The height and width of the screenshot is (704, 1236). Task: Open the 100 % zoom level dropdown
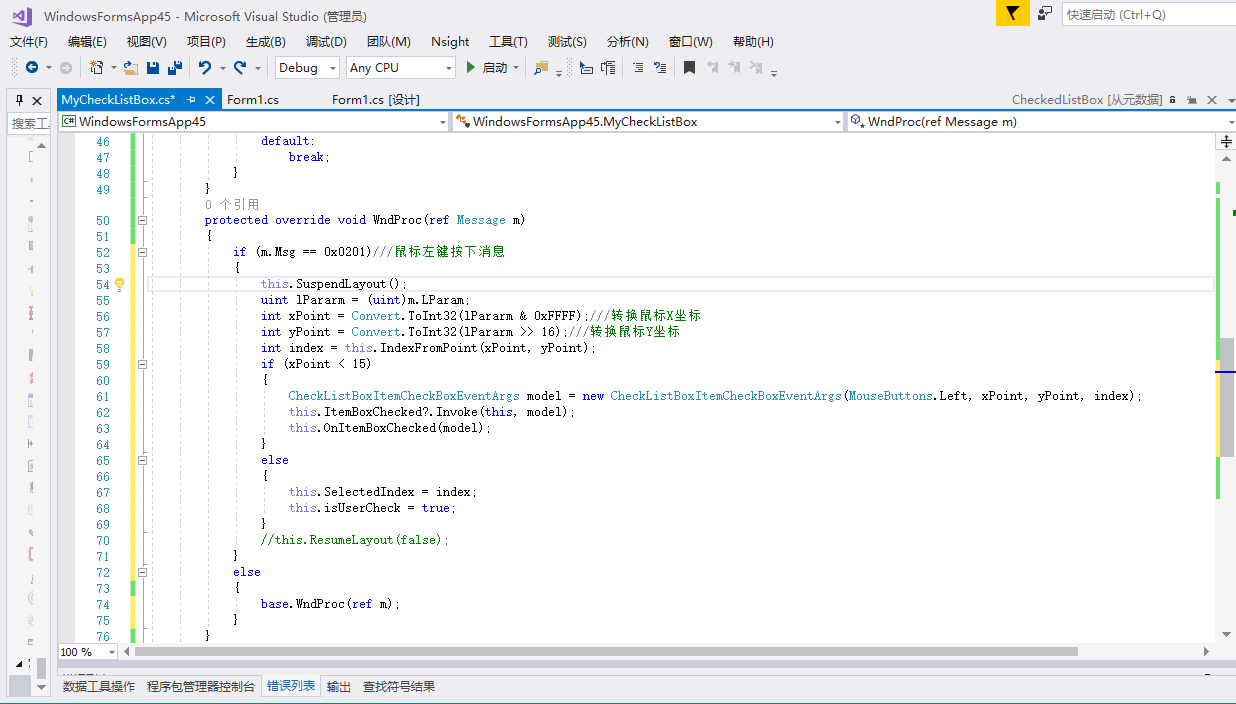click(x=88, y=652)
